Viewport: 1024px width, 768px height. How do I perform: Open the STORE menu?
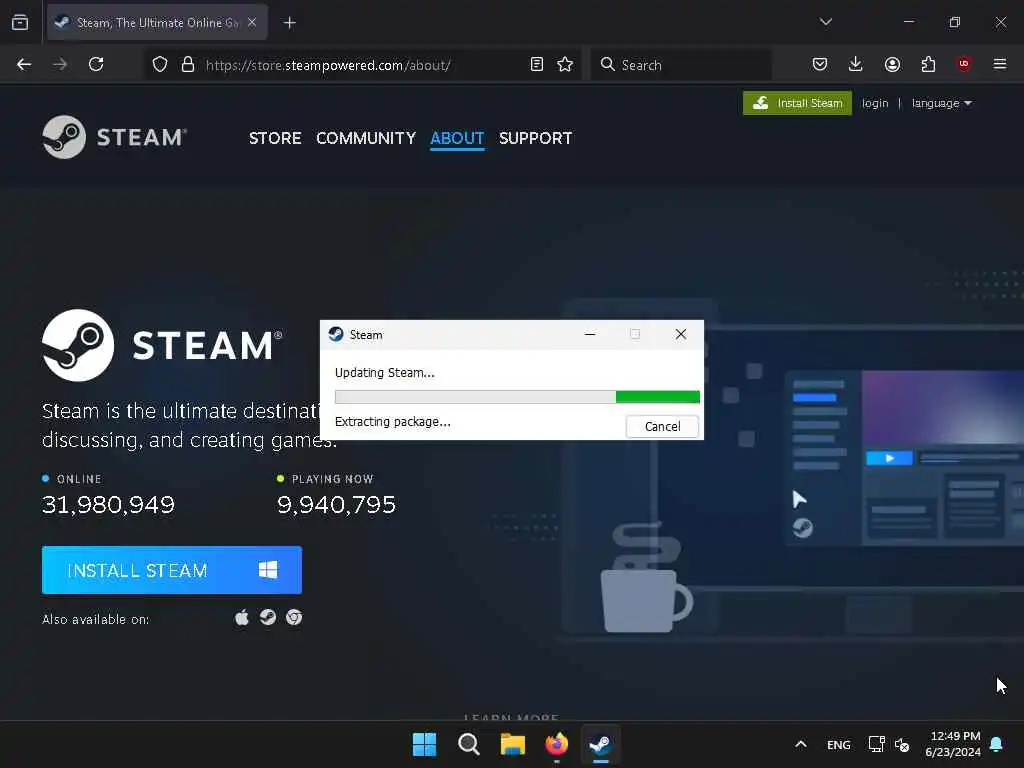pyautogui.click(x=275, y=138)
